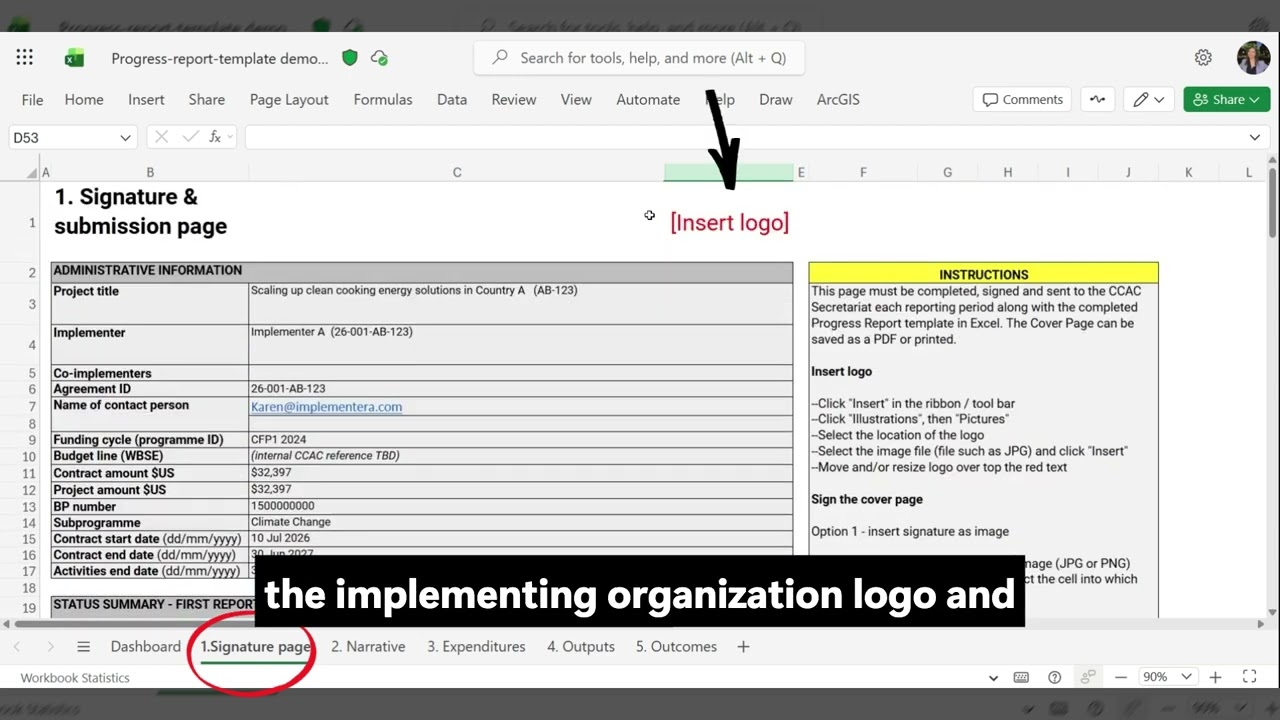Click the search for tools box
This screenshot has height=720, width=1280.
(x=639, y=58)
